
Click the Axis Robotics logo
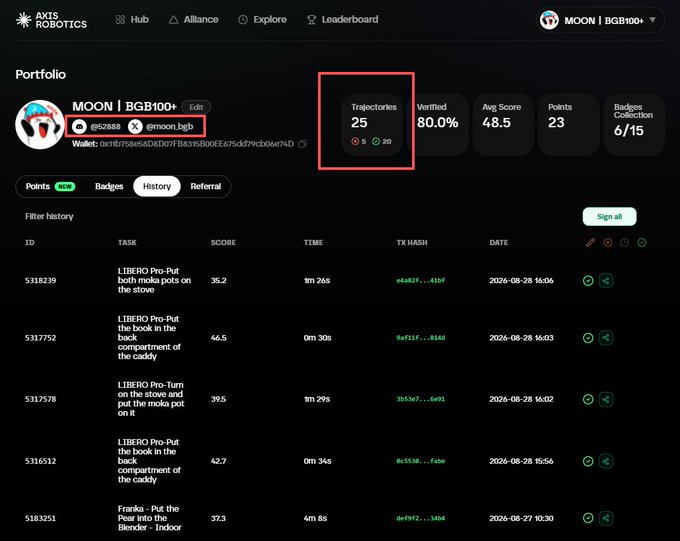pos(51,20)
